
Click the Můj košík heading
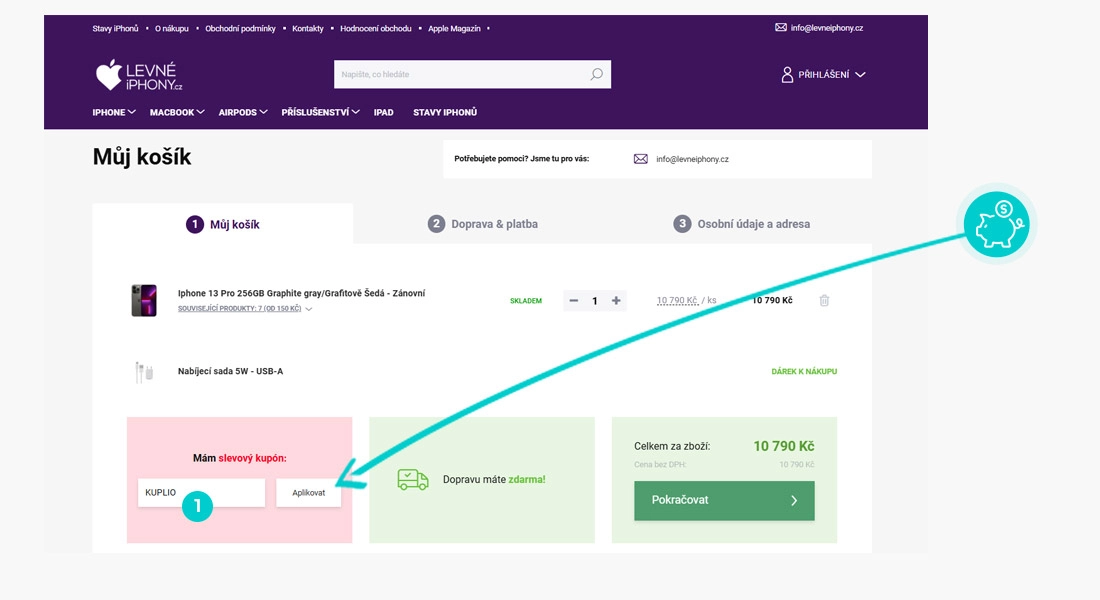pyautogui.click(x=142, y=157)
